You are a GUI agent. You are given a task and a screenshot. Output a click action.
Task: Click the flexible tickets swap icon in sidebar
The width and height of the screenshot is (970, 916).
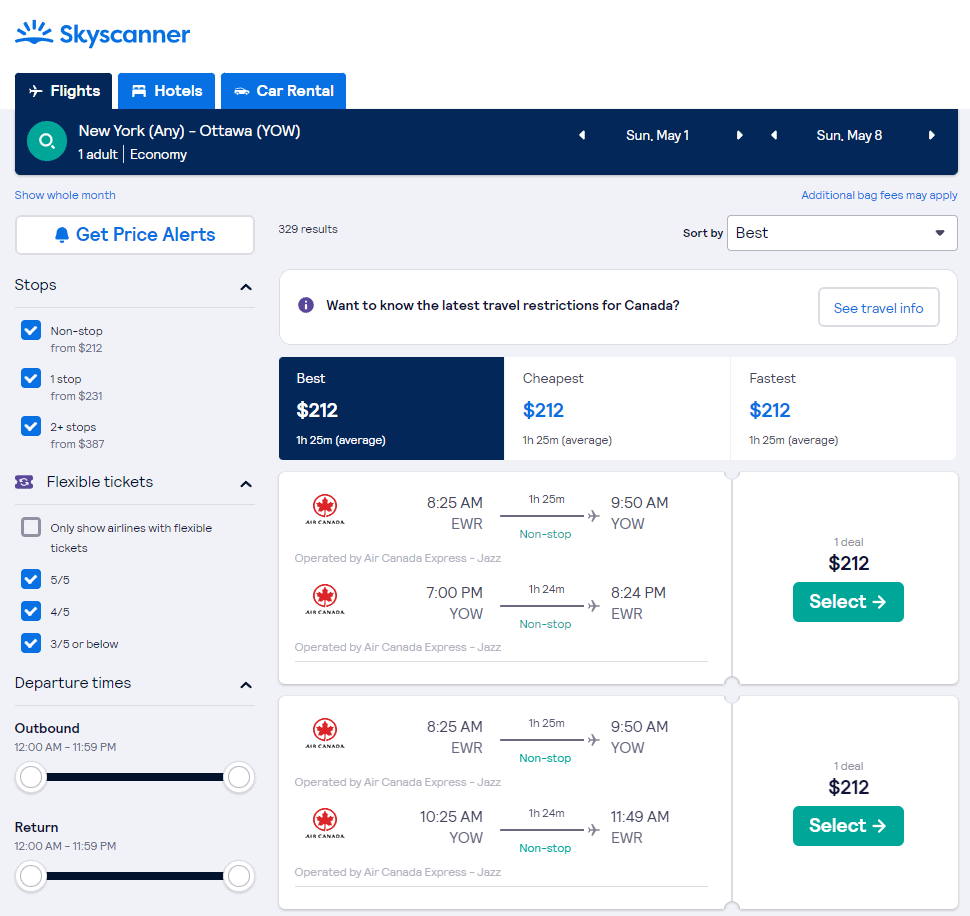coord(27,482)
